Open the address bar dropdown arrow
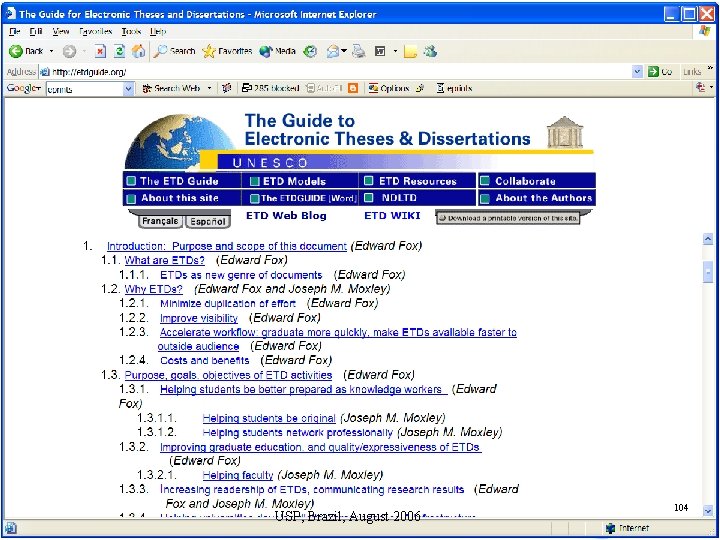The image size is (720, 540). click(x=637, y=72)
